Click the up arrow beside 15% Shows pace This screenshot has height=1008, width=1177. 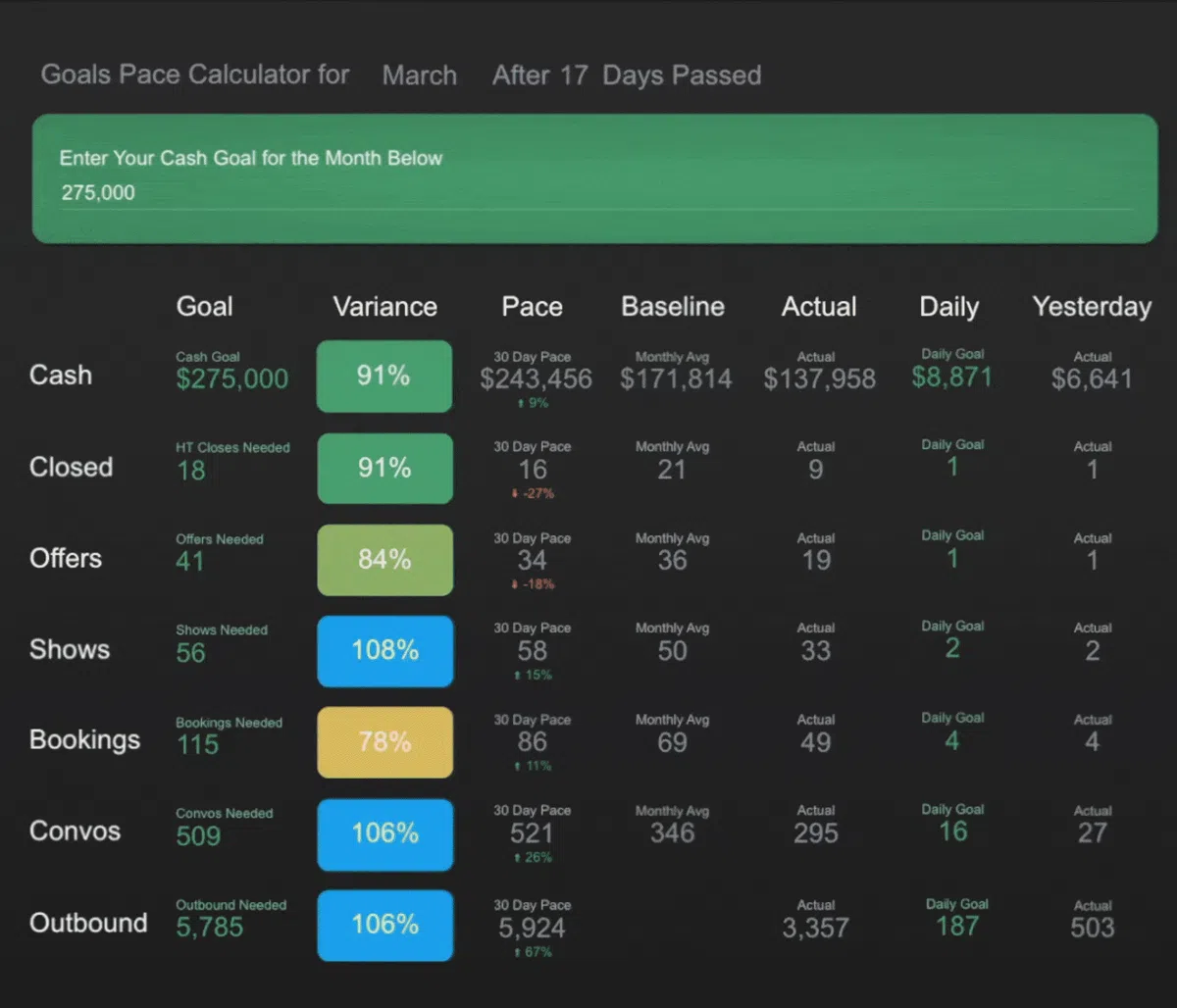pyautogui.click(x=517, y=675)
